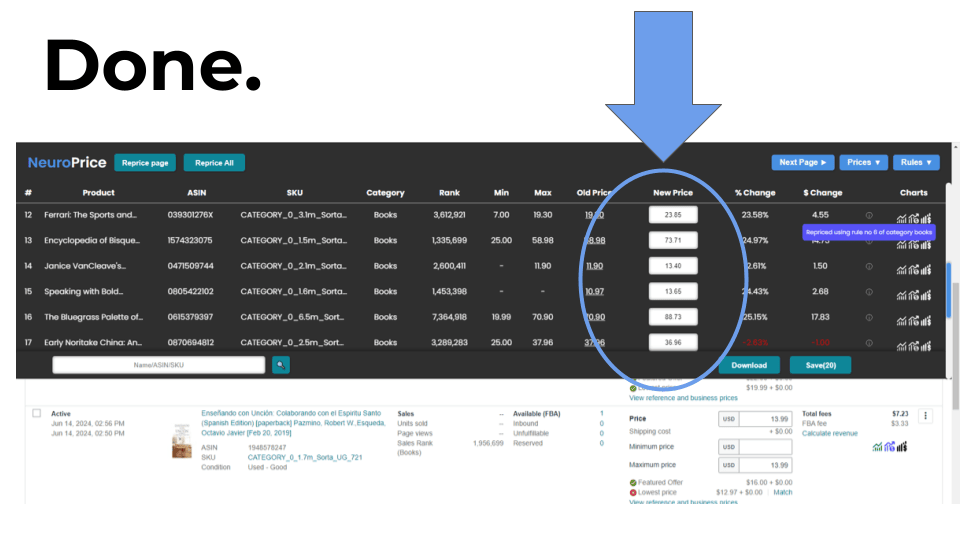The image size is (960, 540).
Task: Open growth-arrow chart in Early Noritake China row
Action: [913, 347]
